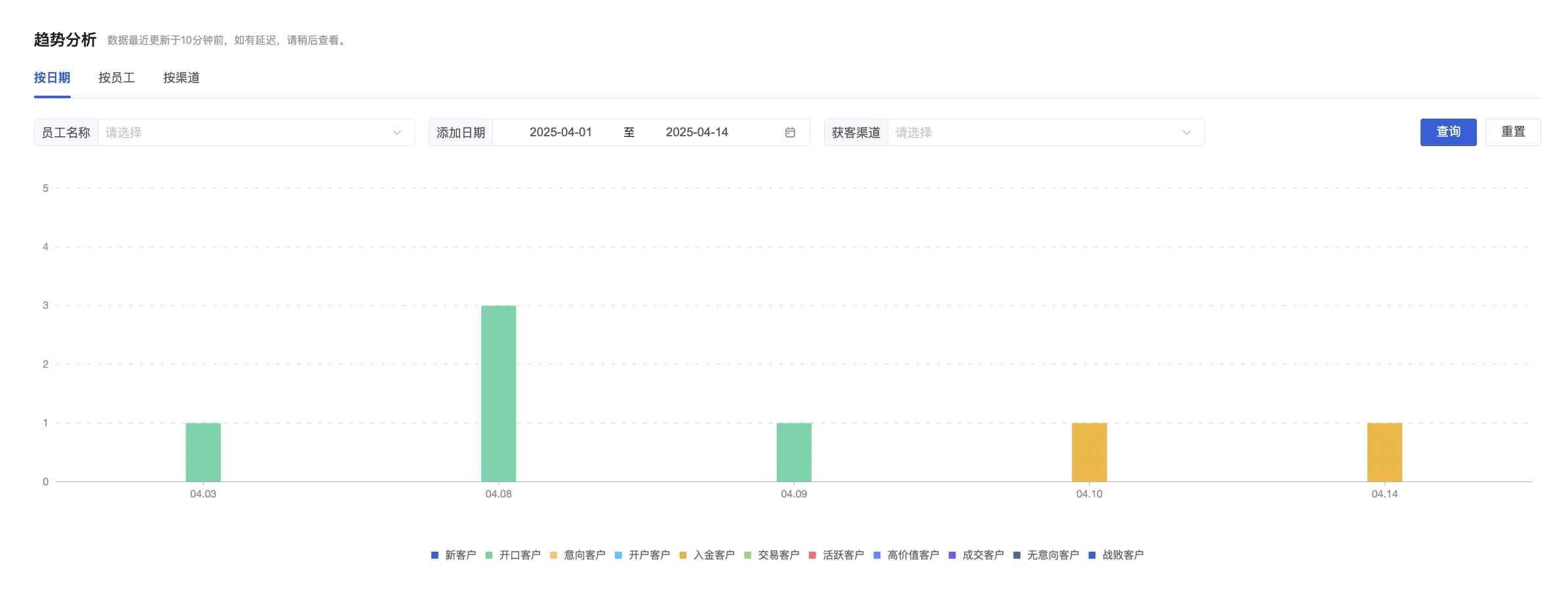Switch to the 按日期 tab
This screenshot has height=591, width=1568.
(52, 78)
